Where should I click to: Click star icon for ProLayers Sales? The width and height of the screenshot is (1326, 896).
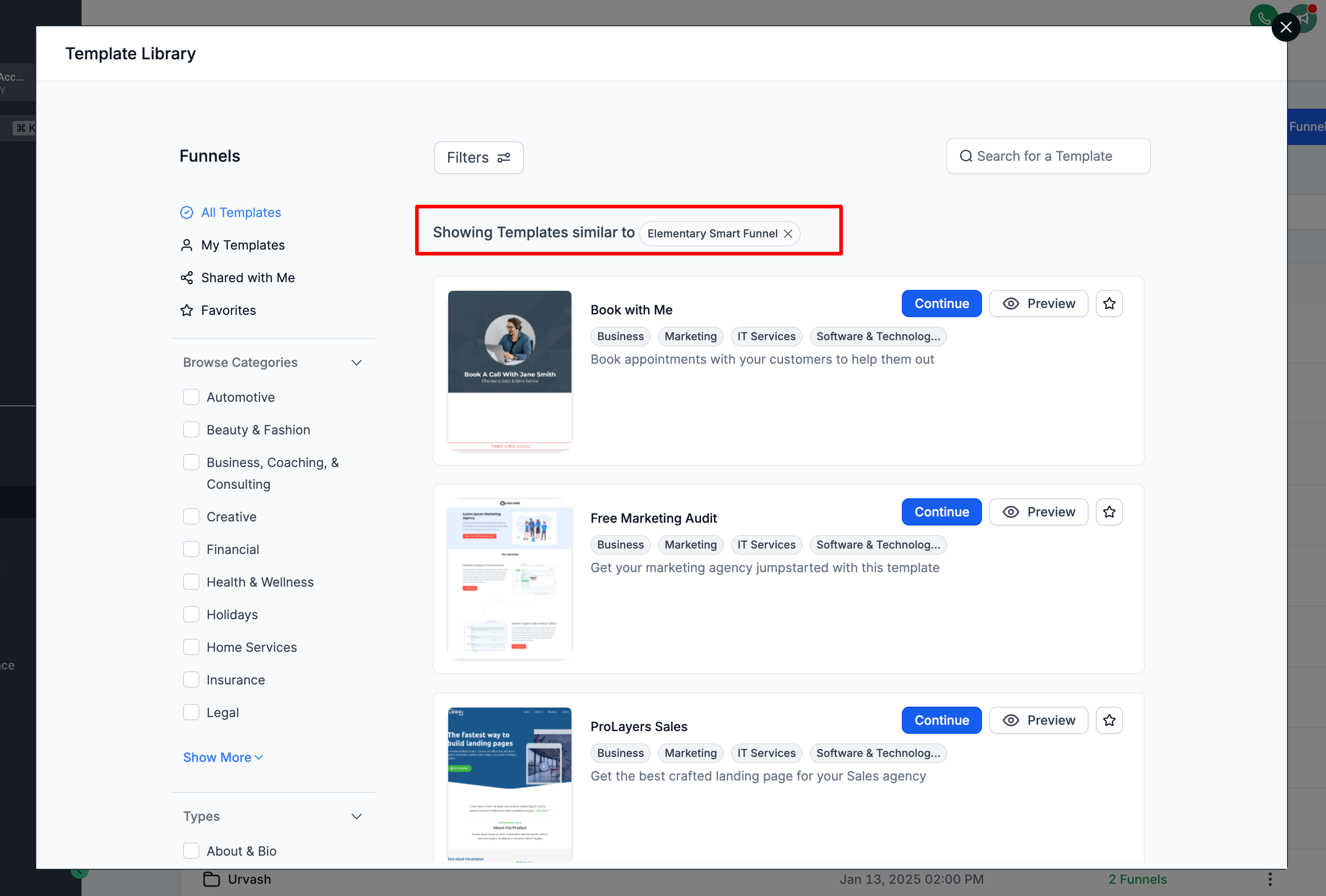[x=1108, y=720]
